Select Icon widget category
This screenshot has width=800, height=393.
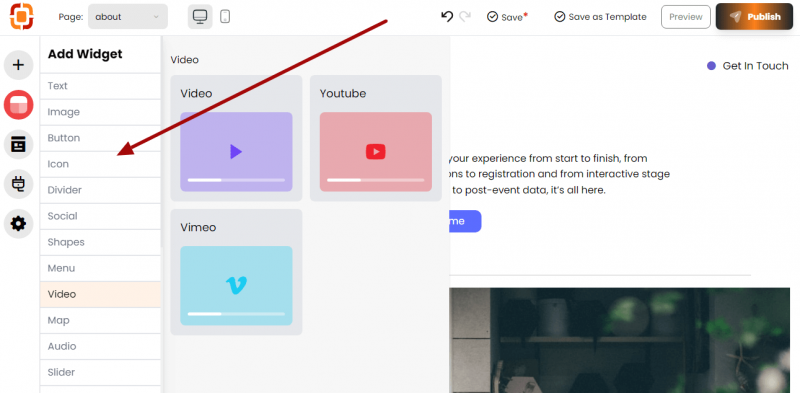coord(101,164)
